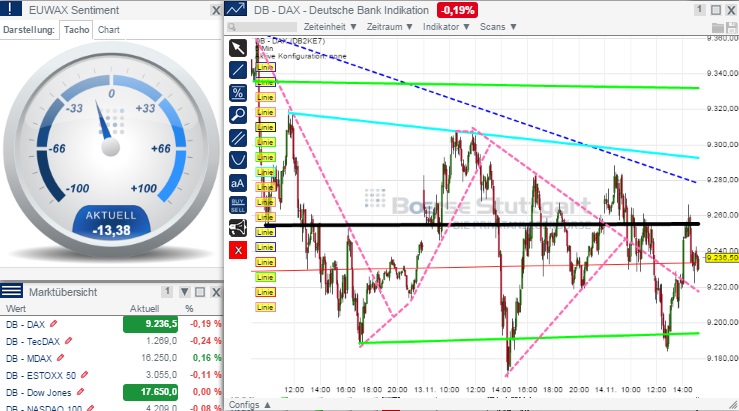Screen dimensions: 739x411
Task: Click the 0,16 % MDAX change value
Action: pyautogui.click(x=207, y=358)
